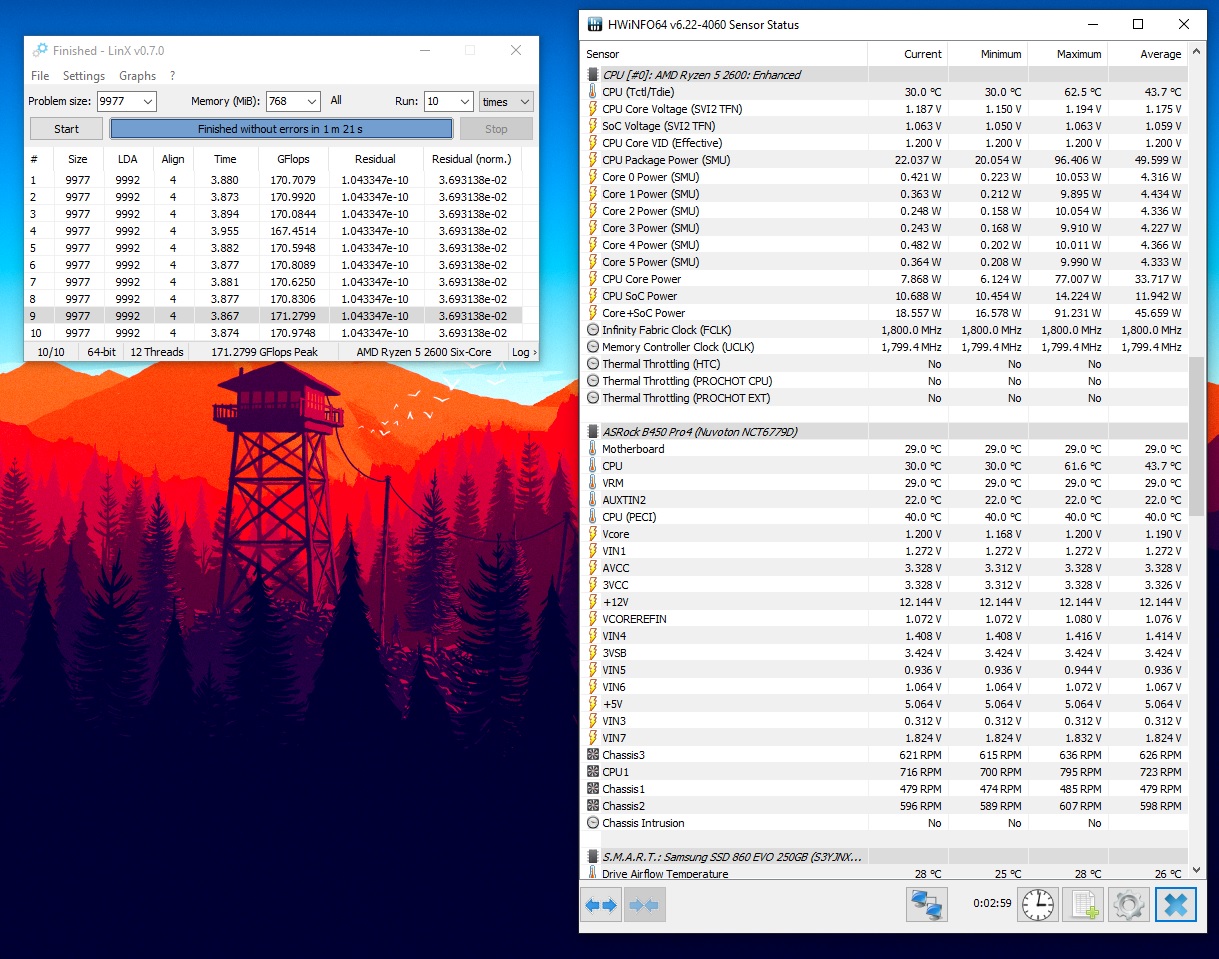Click the CPU group icon for AMD Ryzen 5 2600
1219x959 pixels.
point(593,75)
